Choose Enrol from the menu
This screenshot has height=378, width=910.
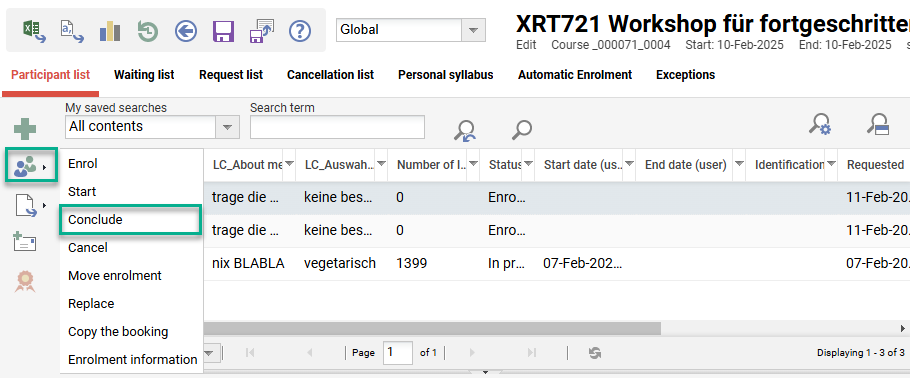[131, 164]
